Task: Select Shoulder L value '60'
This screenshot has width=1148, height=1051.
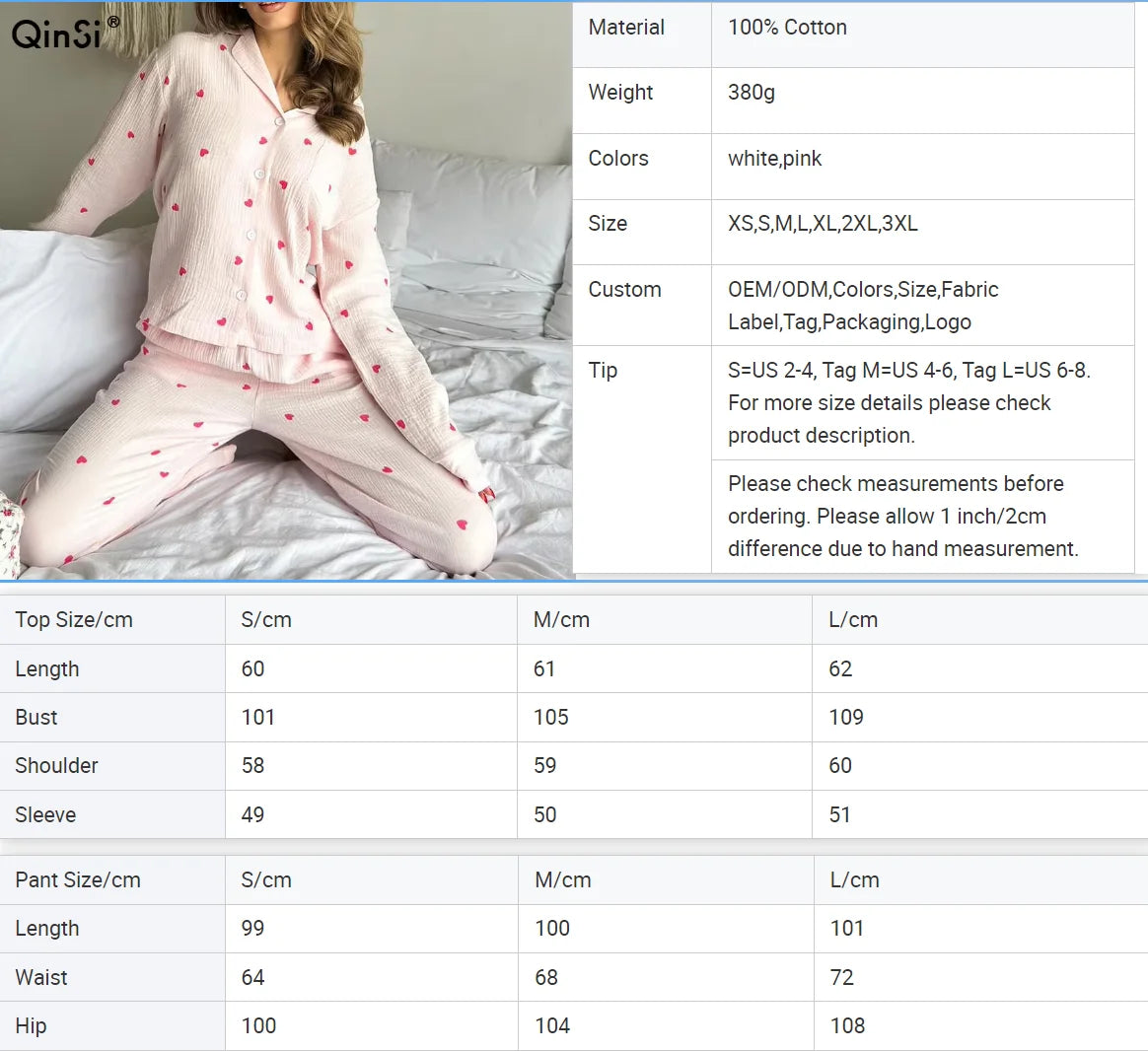Action: (840, 765)
